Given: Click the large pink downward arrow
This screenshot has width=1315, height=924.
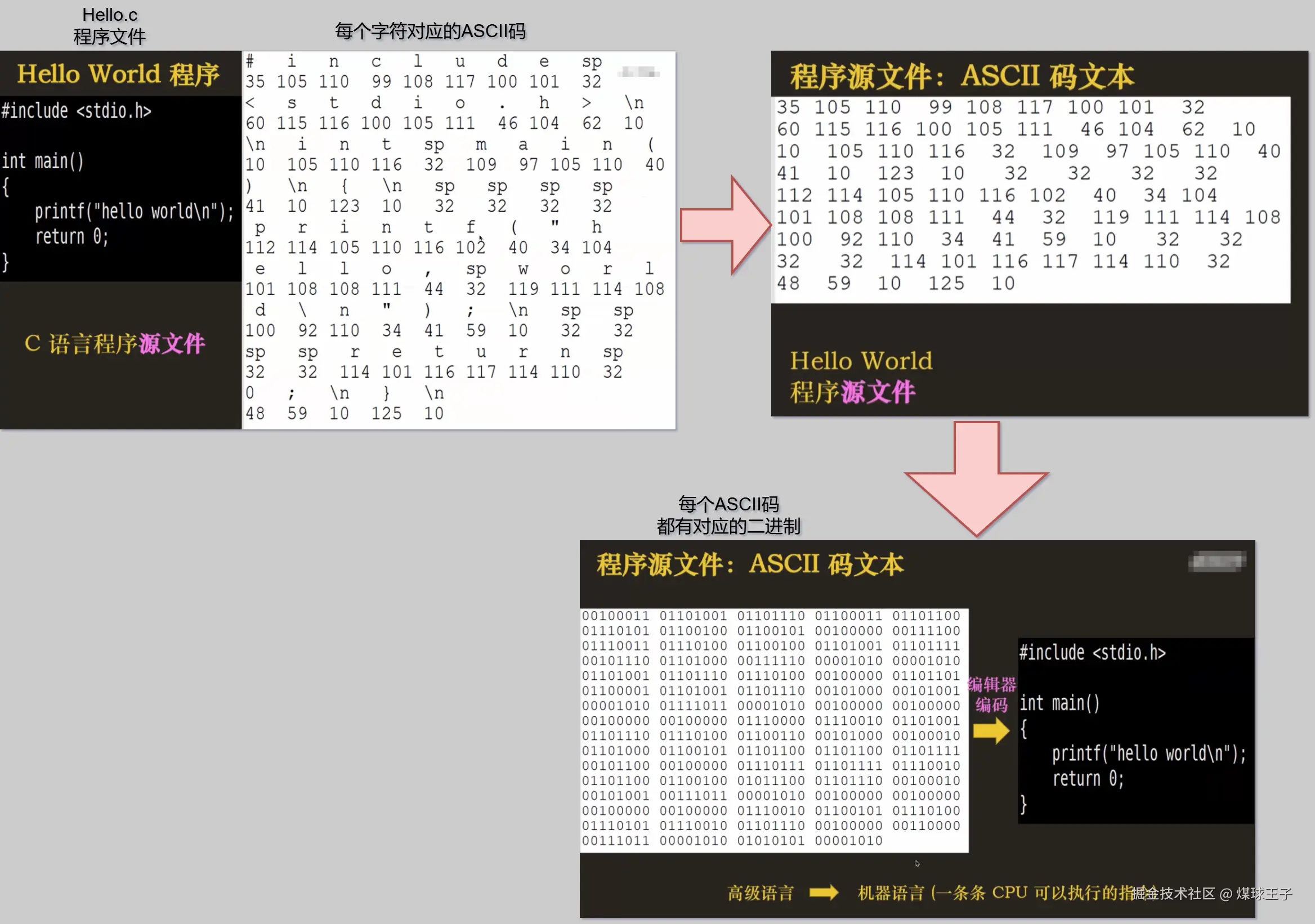Looking at the screenshot, I should pyautogui.click(x=977, y=480).
